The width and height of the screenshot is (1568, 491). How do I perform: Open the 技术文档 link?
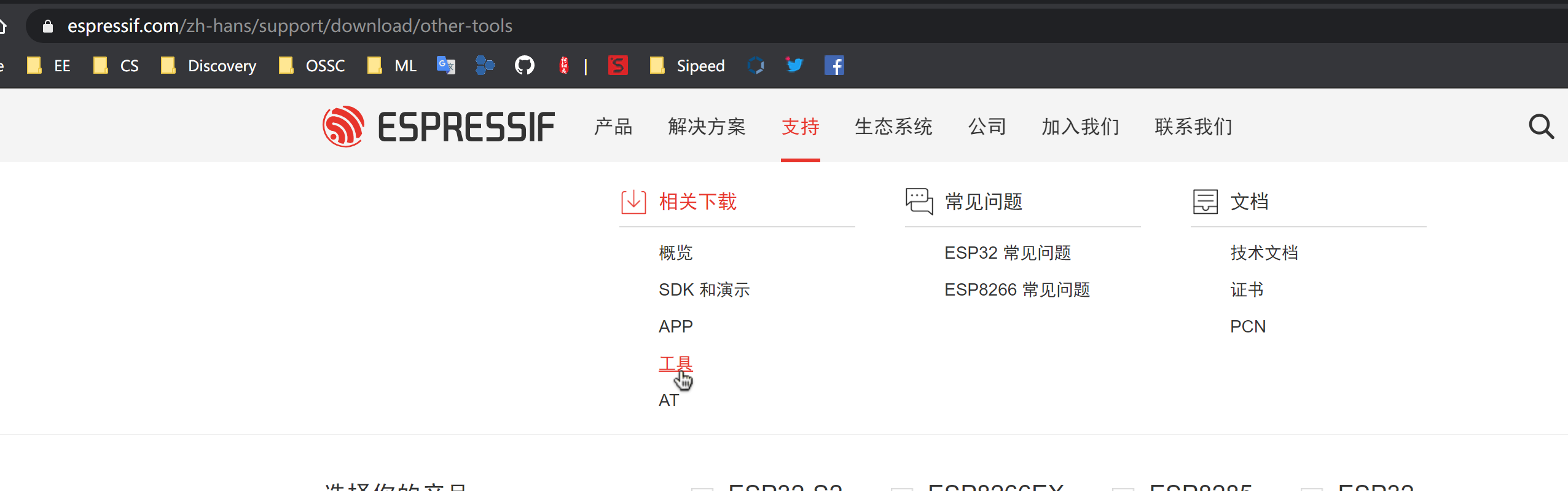pos(1264,253)
